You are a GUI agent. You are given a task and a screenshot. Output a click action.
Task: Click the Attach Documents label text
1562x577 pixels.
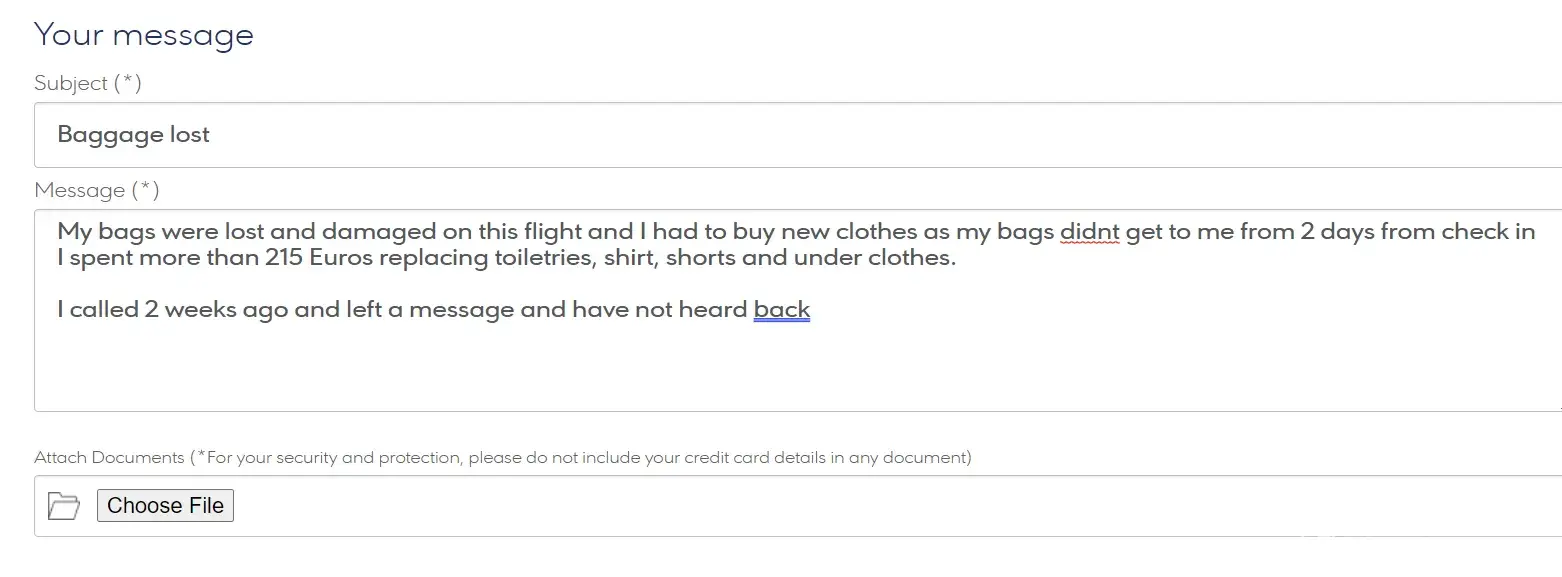point(110,458)
